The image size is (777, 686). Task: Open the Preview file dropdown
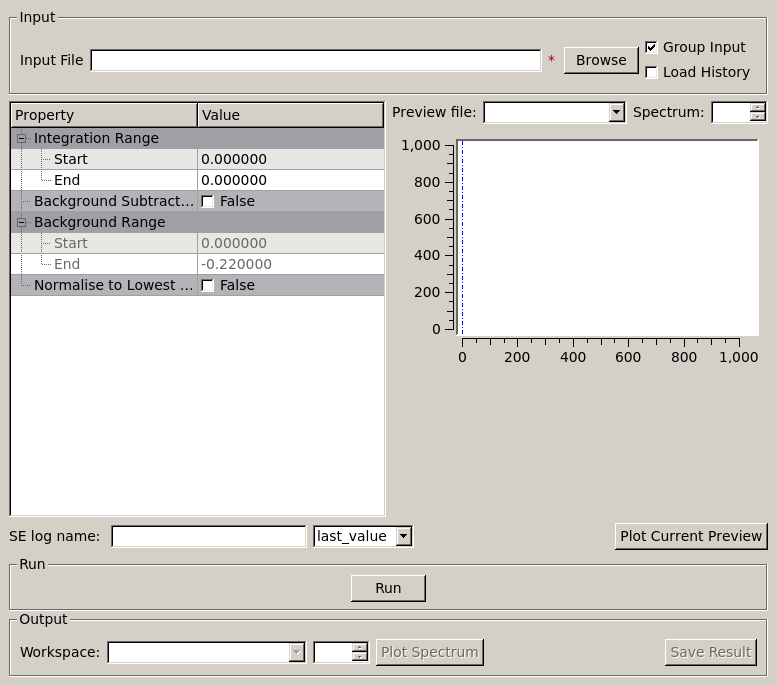click(616, 113)
